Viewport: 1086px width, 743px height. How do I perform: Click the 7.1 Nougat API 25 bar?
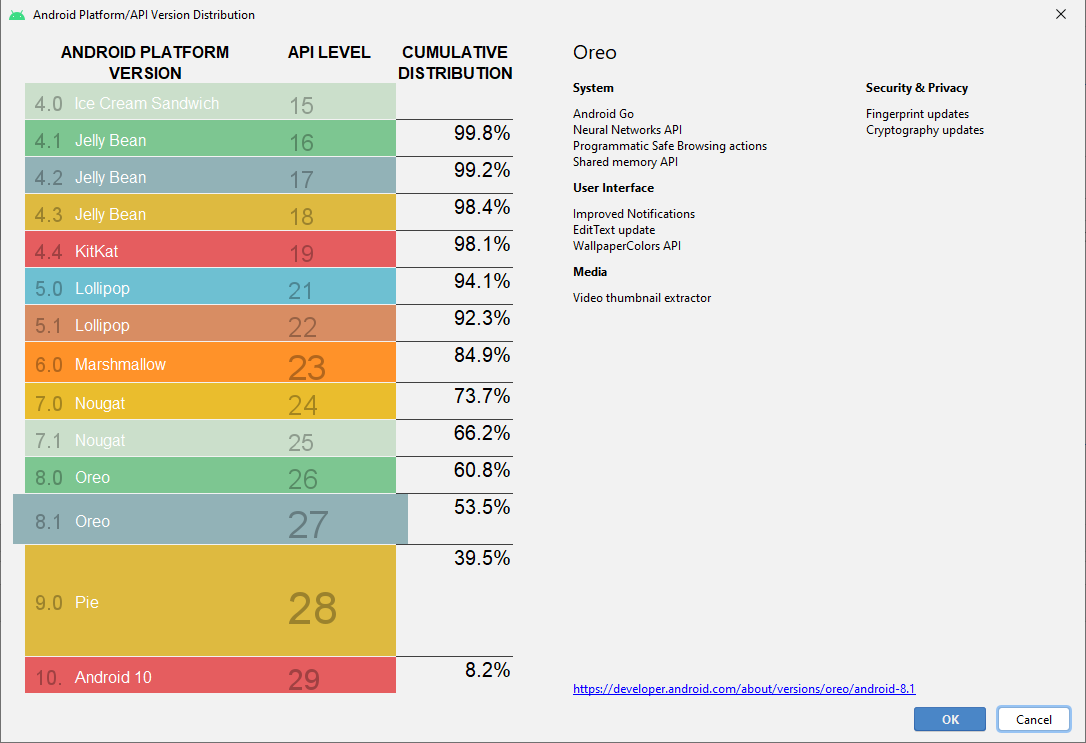210,440
